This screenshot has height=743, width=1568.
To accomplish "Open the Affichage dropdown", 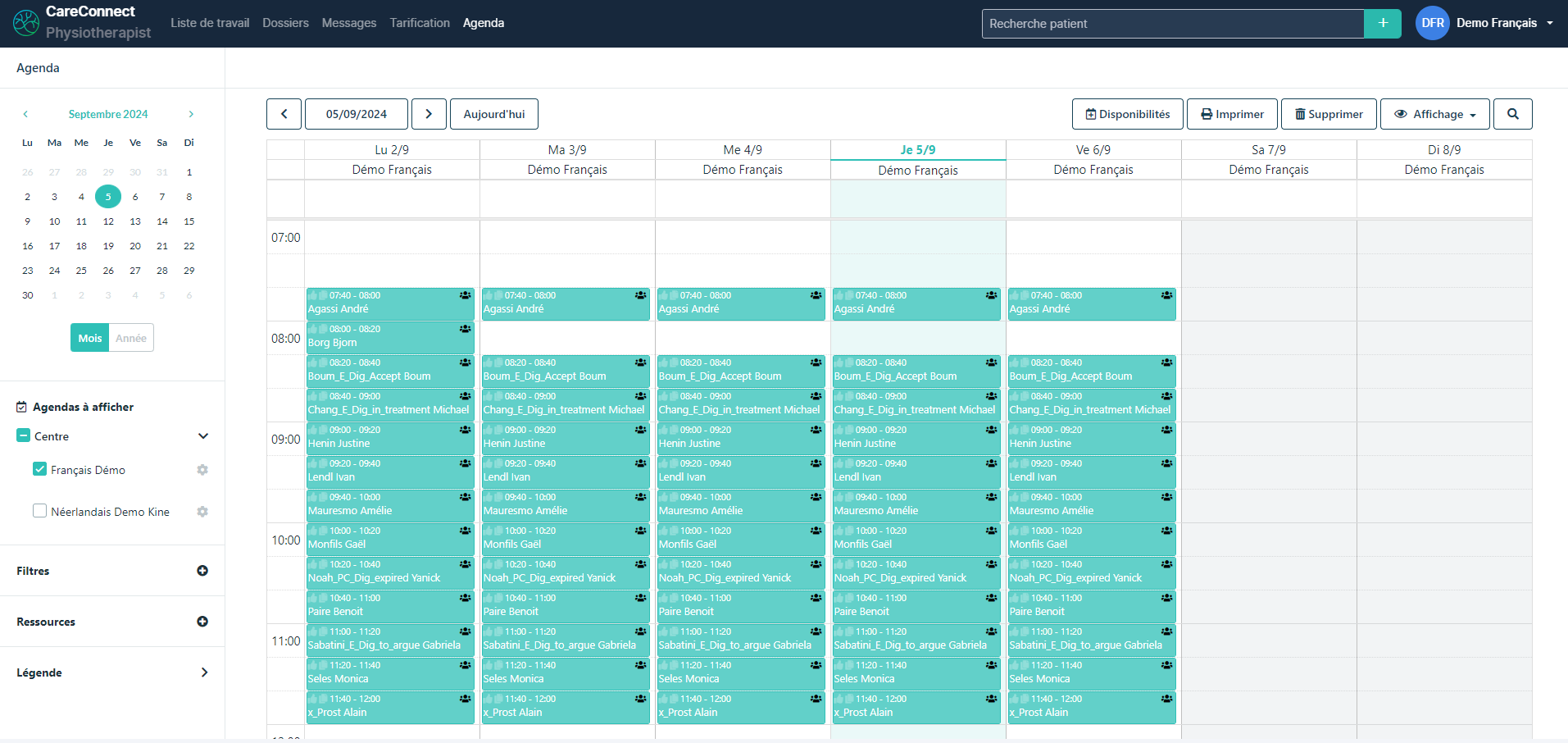I will (x=1435, y=114).
